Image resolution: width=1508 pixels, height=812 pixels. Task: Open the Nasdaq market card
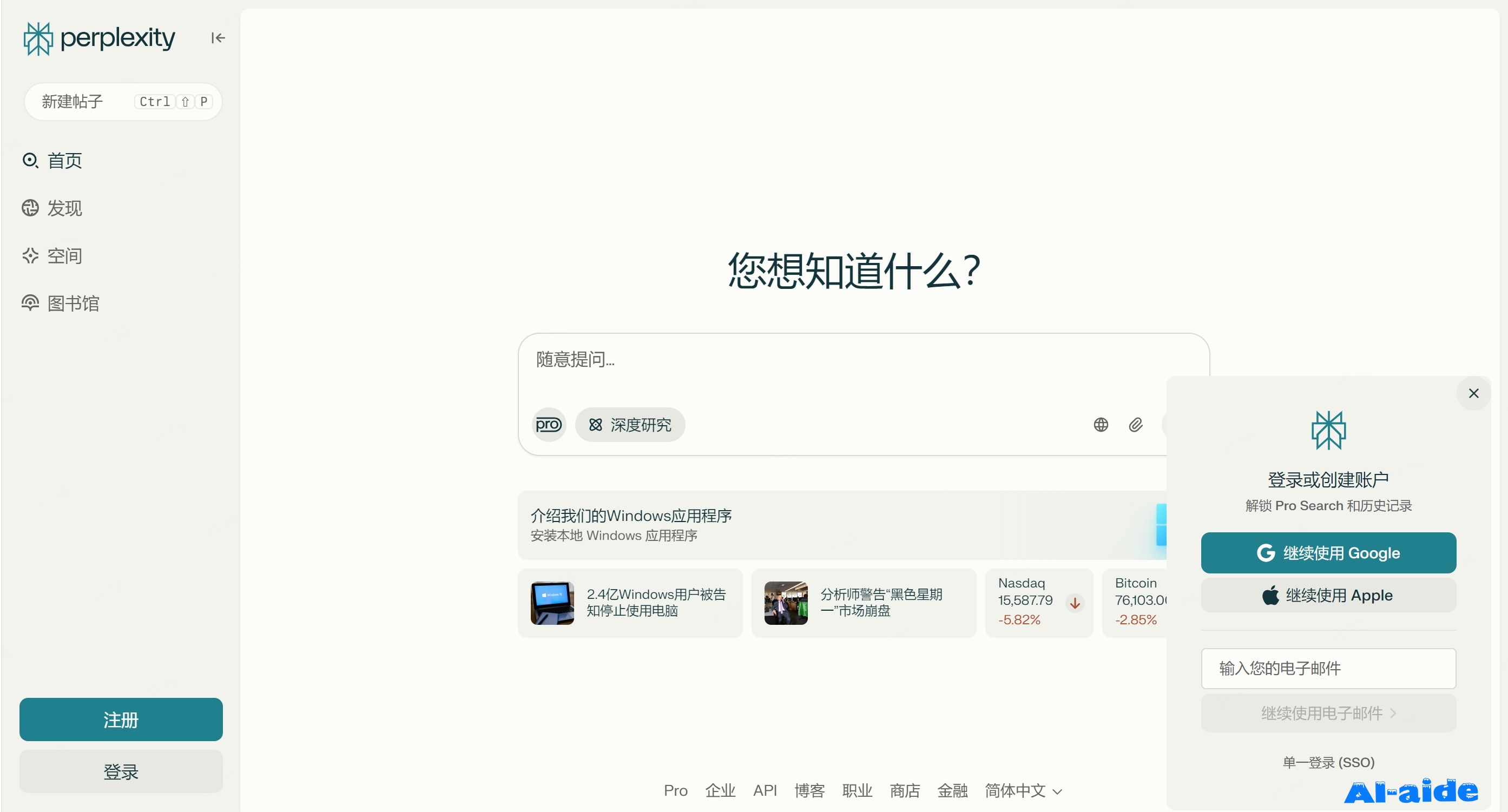[1039, 603]
